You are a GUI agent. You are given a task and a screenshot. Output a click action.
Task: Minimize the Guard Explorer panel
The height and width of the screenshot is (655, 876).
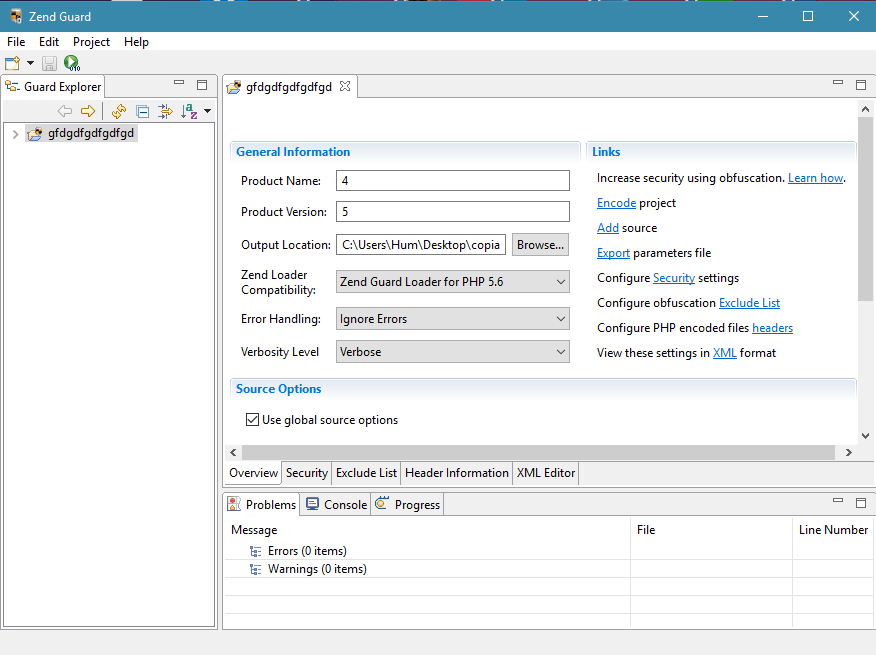tap(179, 83)
